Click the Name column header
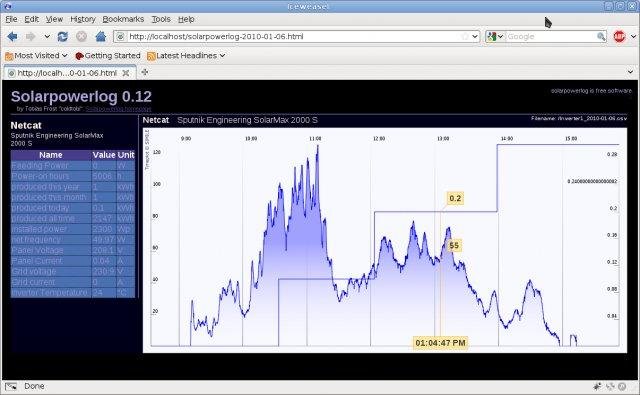The width and height of the screenshot is (640, 395). tap(51, 155)
